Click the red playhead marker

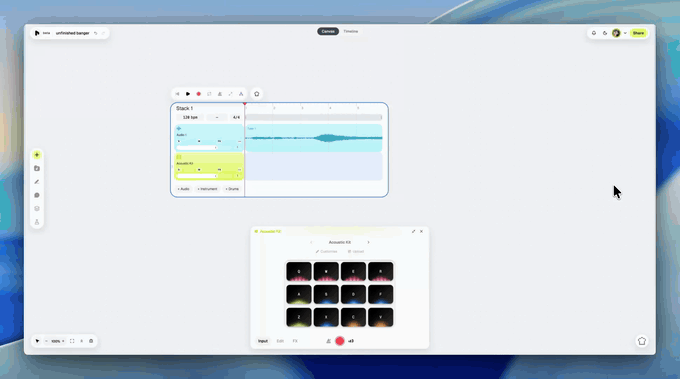coord(245,104)
